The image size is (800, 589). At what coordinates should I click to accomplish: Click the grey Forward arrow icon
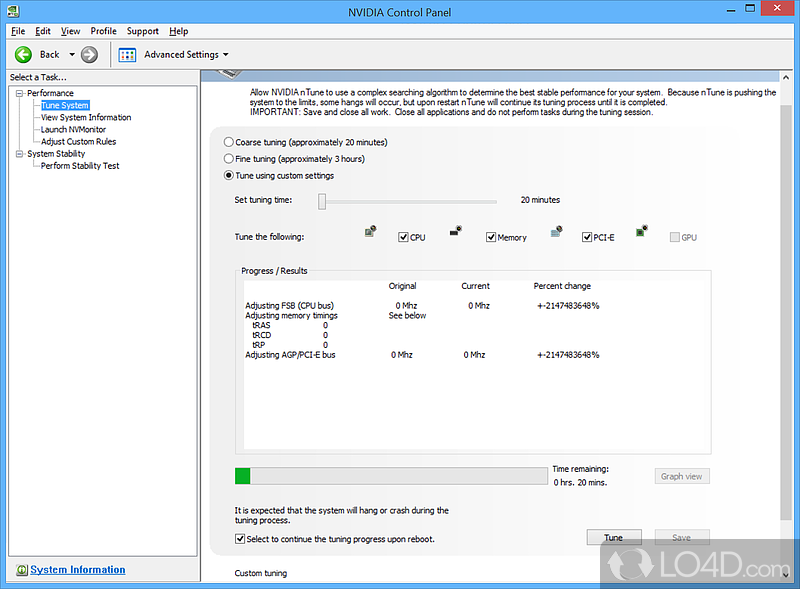[89, 54]
